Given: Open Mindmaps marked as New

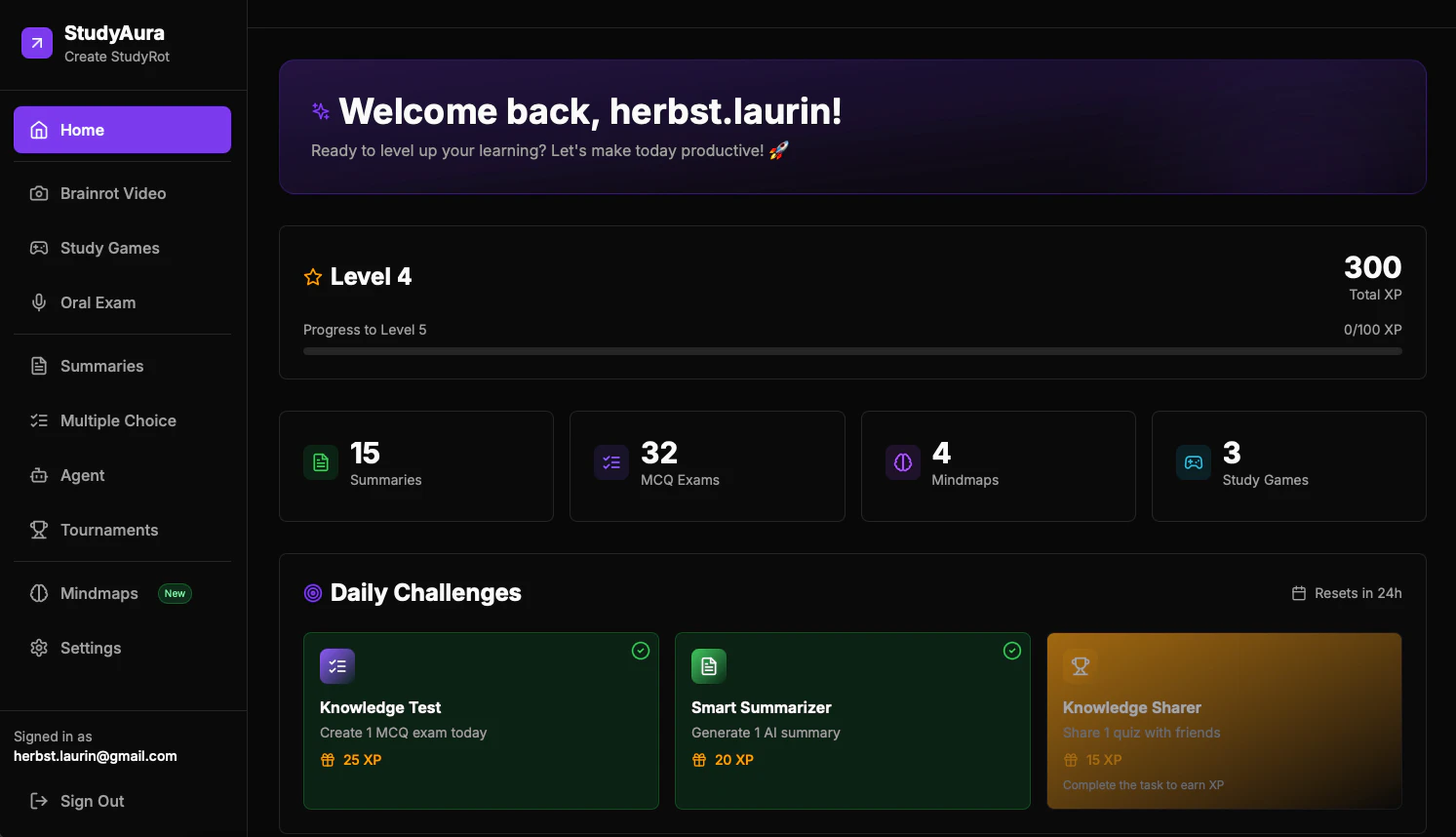Looking at the screenshot, I should pyautogui.click(x=99, y=593).
